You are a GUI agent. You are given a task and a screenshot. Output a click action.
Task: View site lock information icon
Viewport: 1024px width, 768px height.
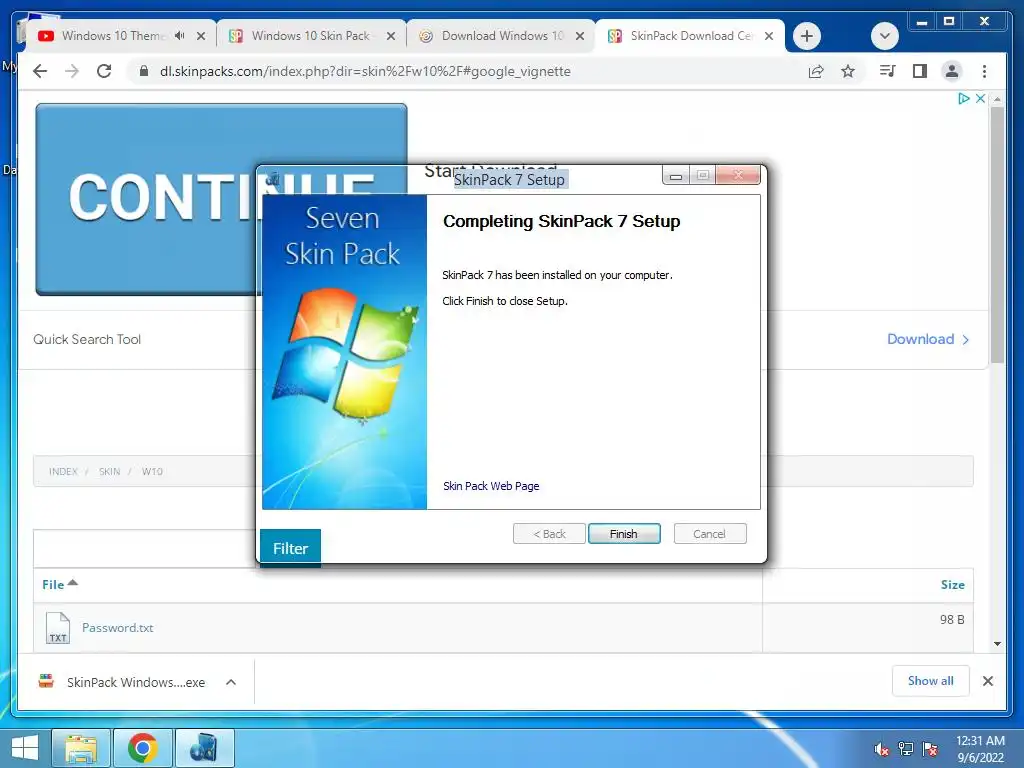click(144, 71)
